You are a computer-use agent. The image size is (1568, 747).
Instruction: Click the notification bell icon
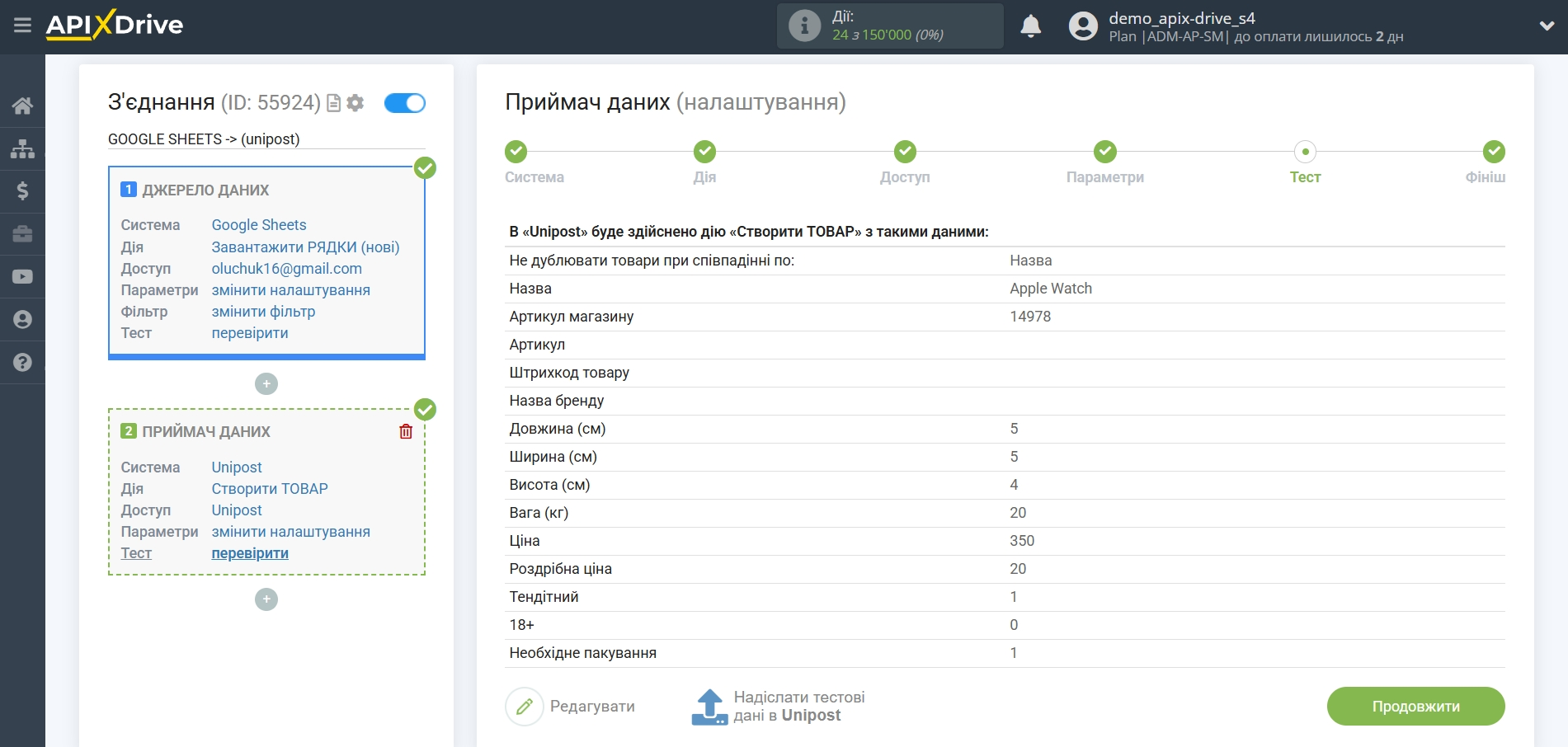(x=1030, y=26)
